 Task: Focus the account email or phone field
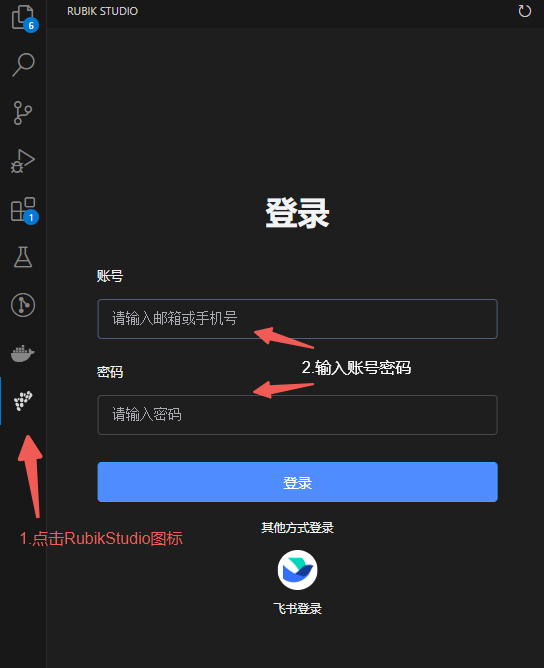click(x=297, y=319)
